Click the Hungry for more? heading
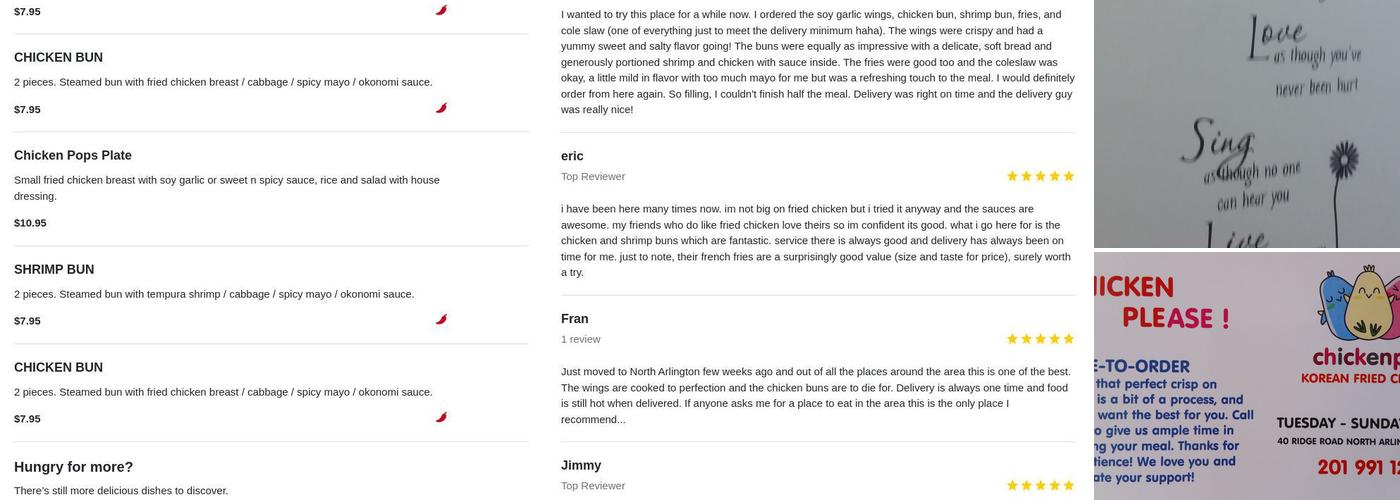Viewport: 1400px width, 500px height. [73, 467]
